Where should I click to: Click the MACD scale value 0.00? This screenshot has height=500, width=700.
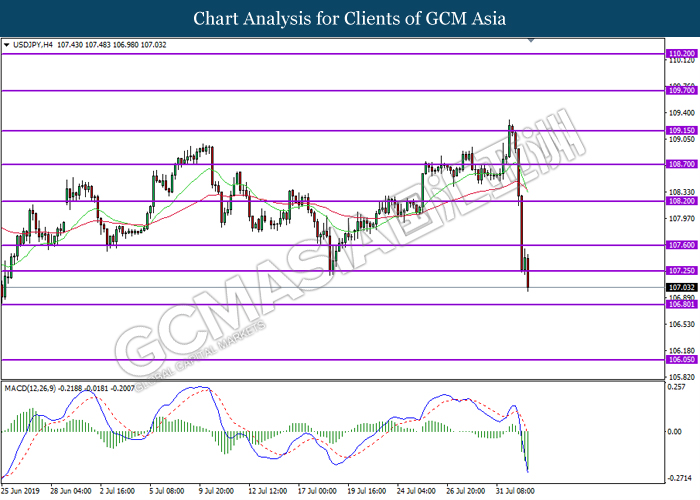(674, 432)
